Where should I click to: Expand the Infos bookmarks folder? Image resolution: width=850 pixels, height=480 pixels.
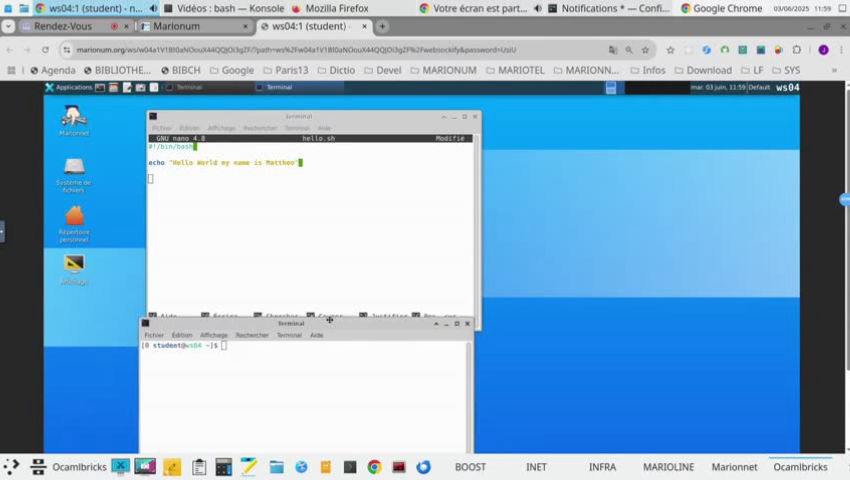(x=648, y=71)
